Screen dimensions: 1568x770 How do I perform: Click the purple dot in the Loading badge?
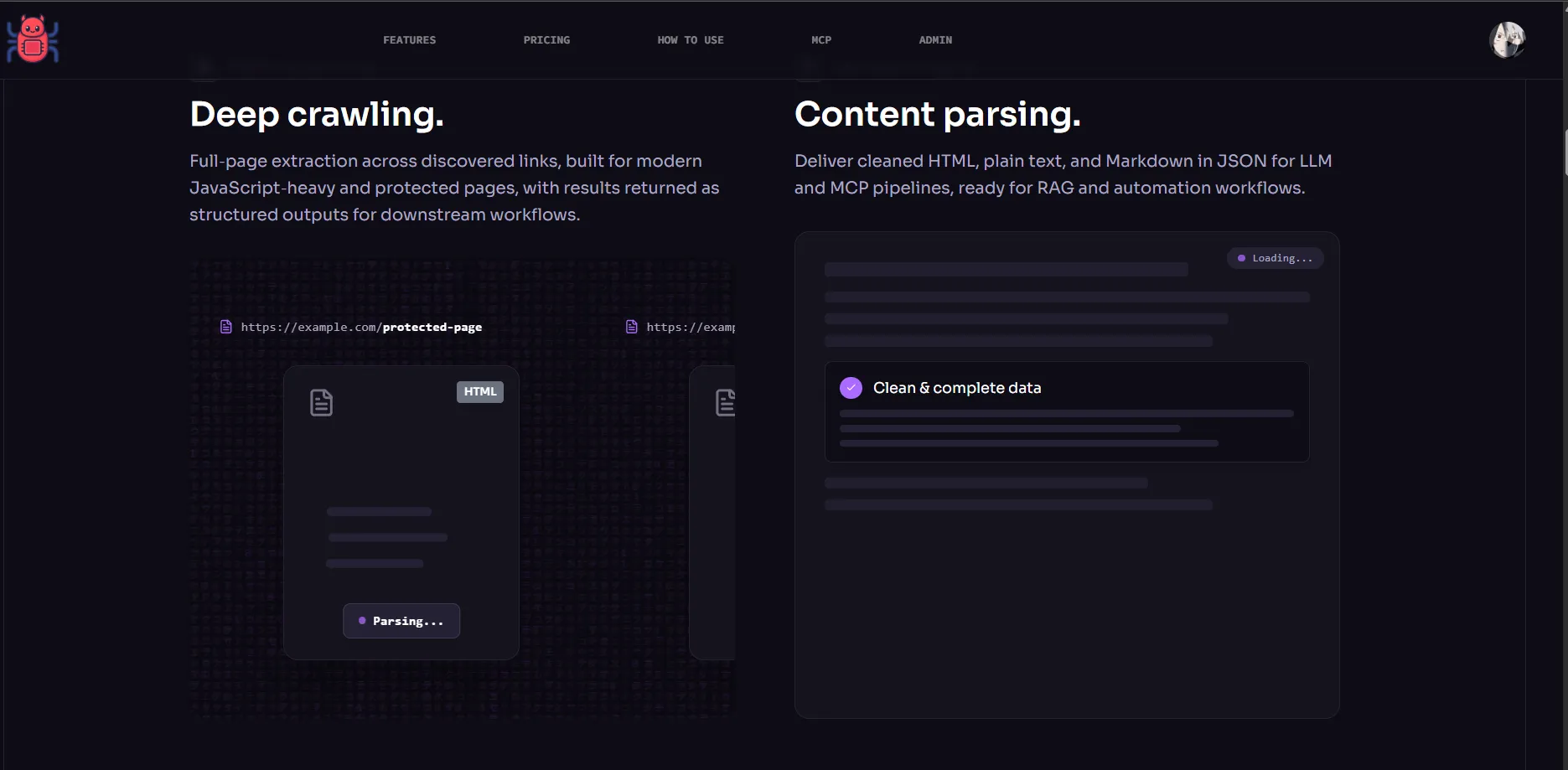[1241, 258]
